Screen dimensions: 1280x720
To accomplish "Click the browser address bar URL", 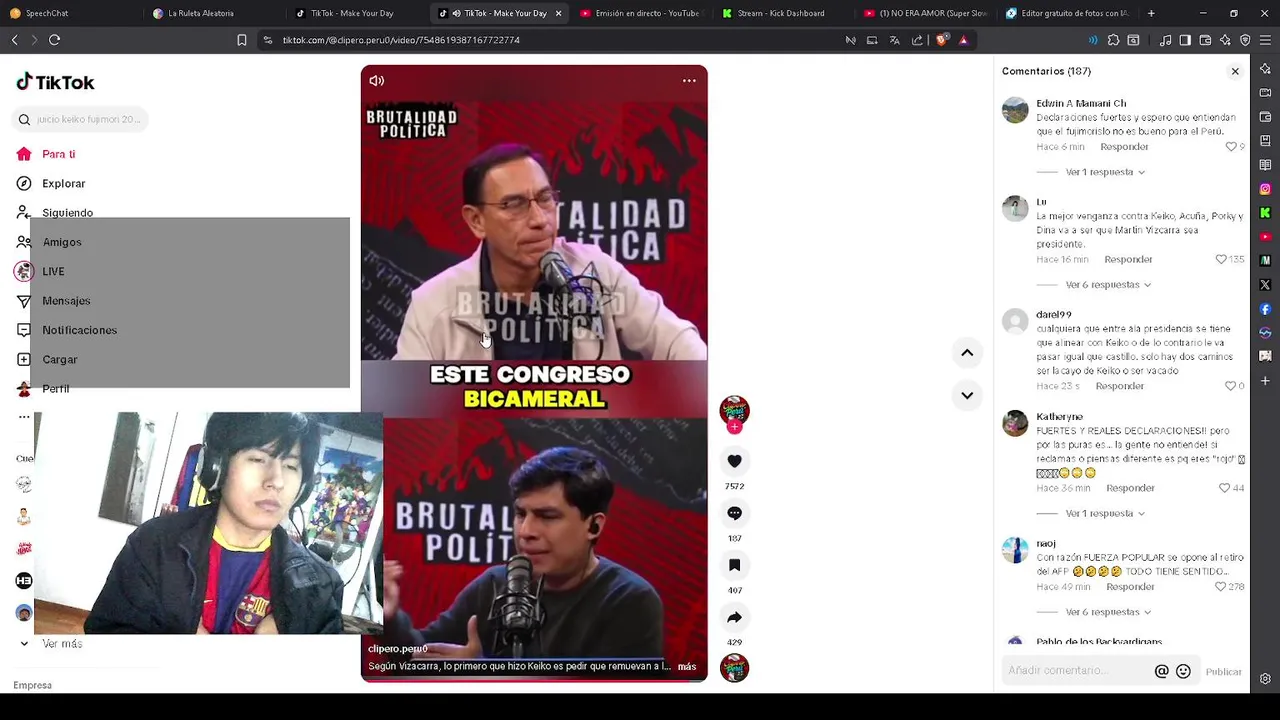I will pos(401,40).
